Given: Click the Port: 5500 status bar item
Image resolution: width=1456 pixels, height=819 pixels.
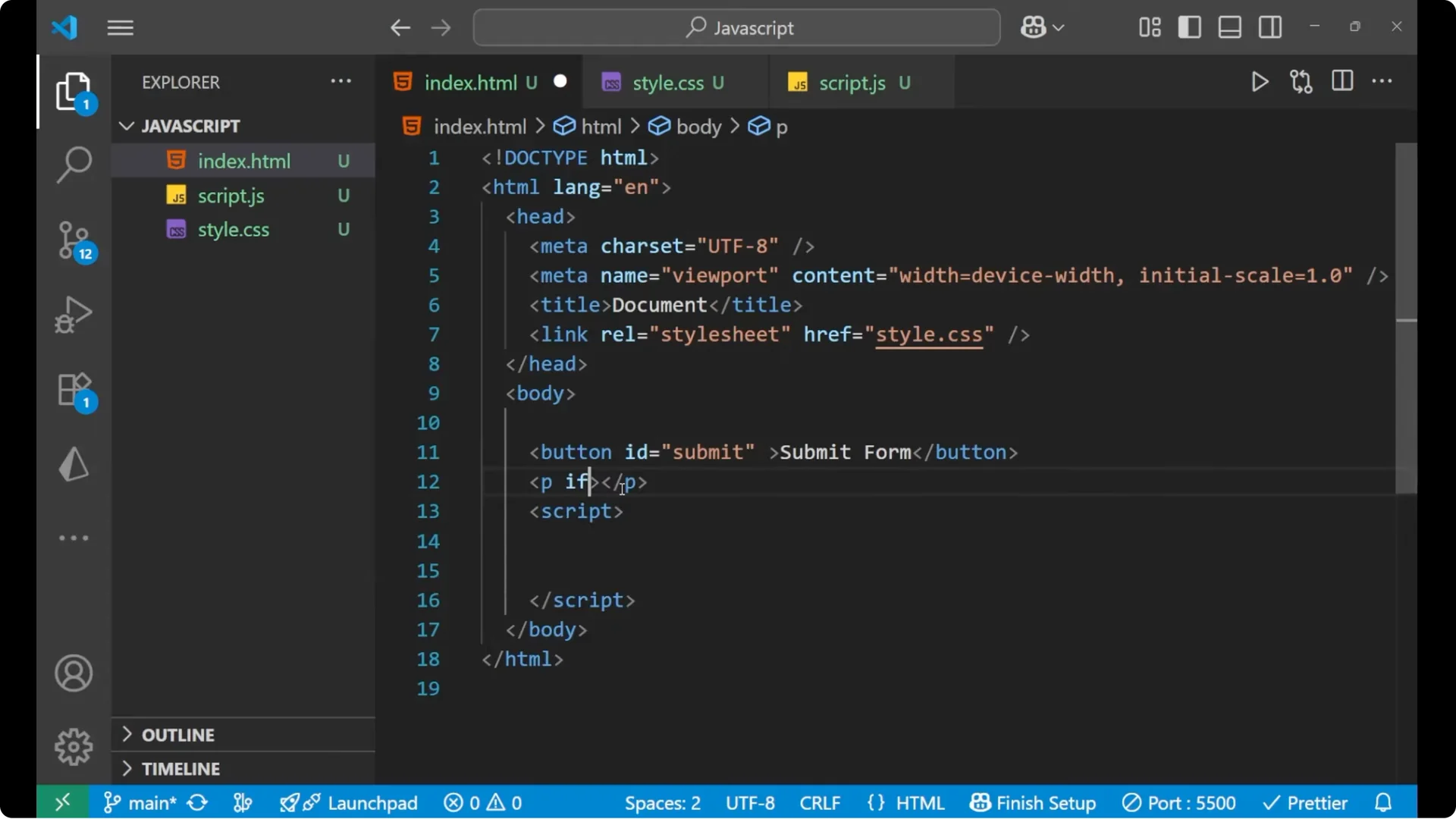Looking at the screenshot, I should [1179, 802].
